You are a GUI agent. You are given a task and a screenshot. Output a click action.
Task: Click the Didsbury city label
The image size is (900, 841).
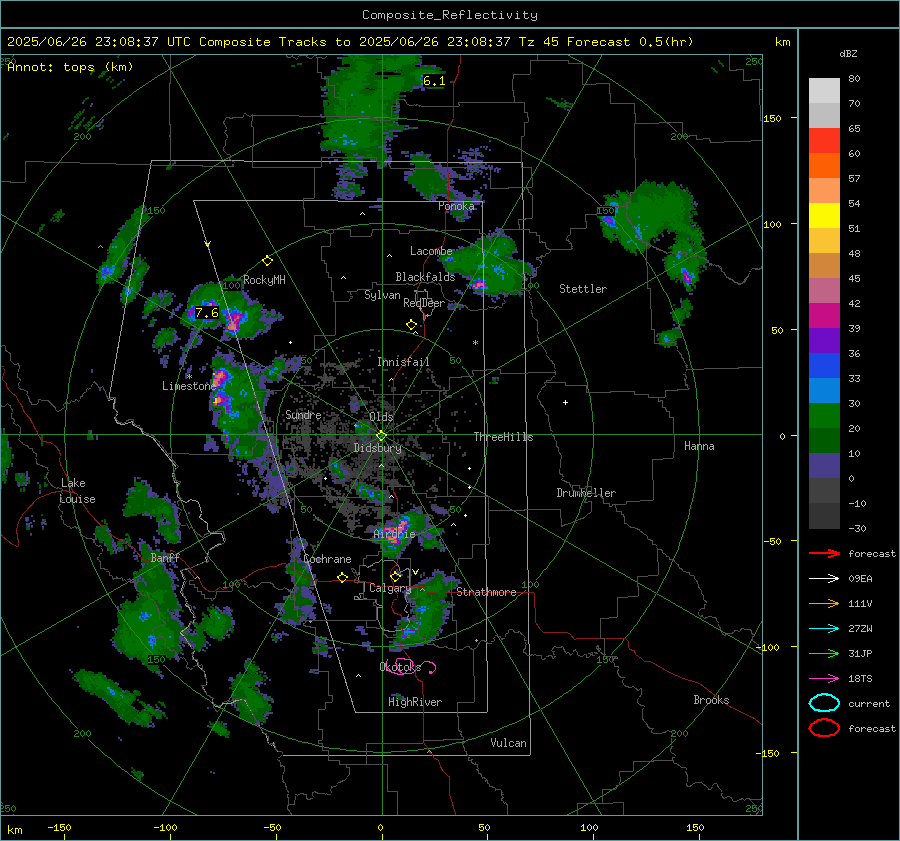point(378,448)
